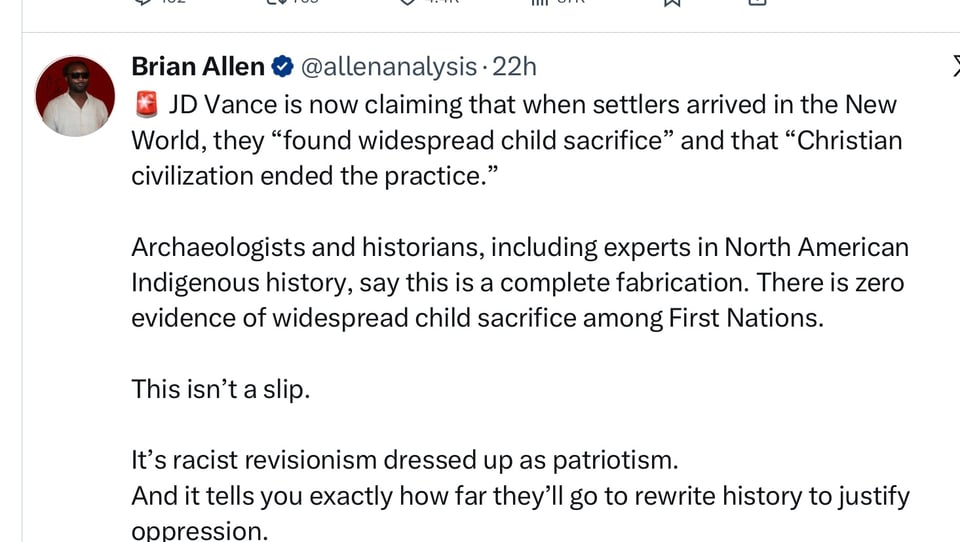Click the "It's racist revisionism" sentence
This screenshot has height=542, width=960.
[x=405, y=461]
